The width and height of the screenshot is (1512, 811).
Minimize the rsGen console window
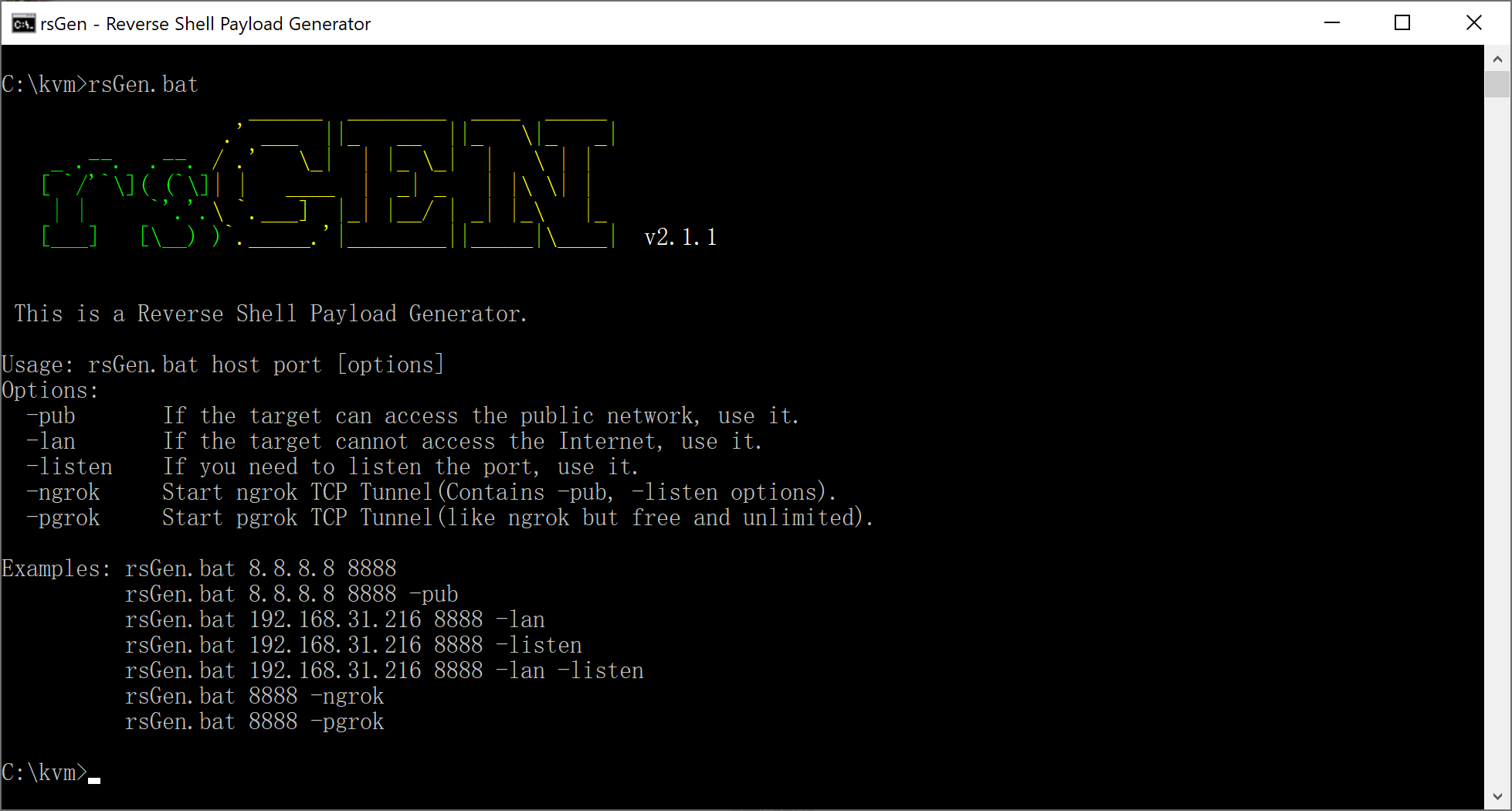(1332, 23)
